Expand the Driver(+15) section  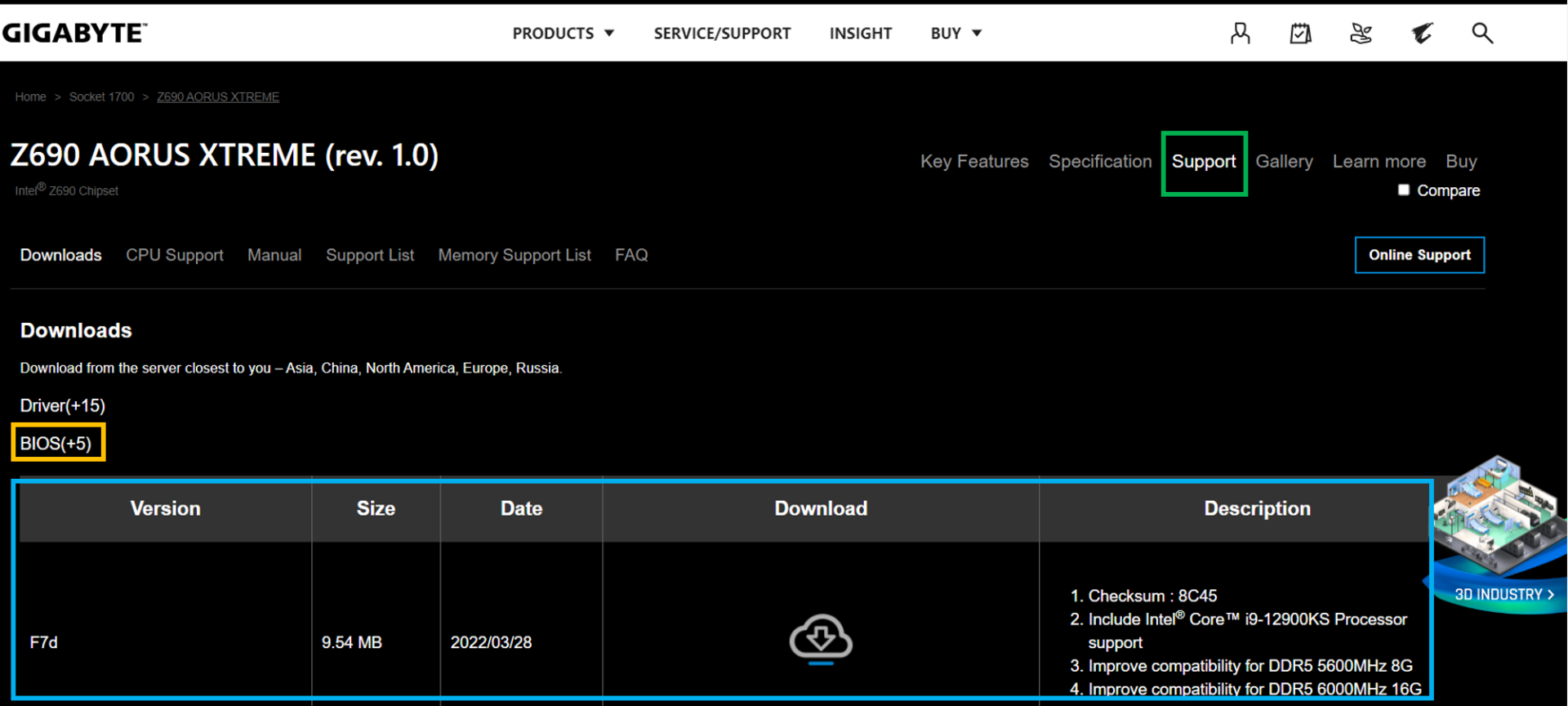pos(63,405)
